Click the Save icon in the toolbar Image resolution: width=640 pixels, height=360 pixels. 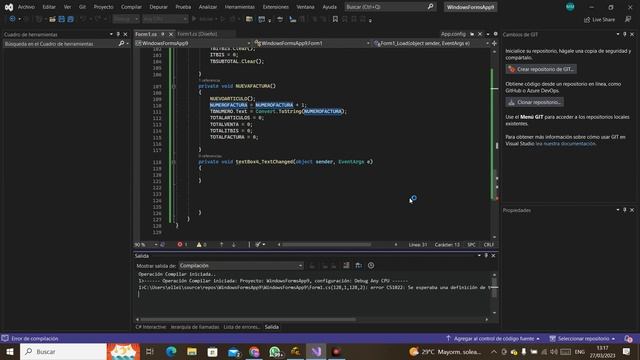coord(62,19)
